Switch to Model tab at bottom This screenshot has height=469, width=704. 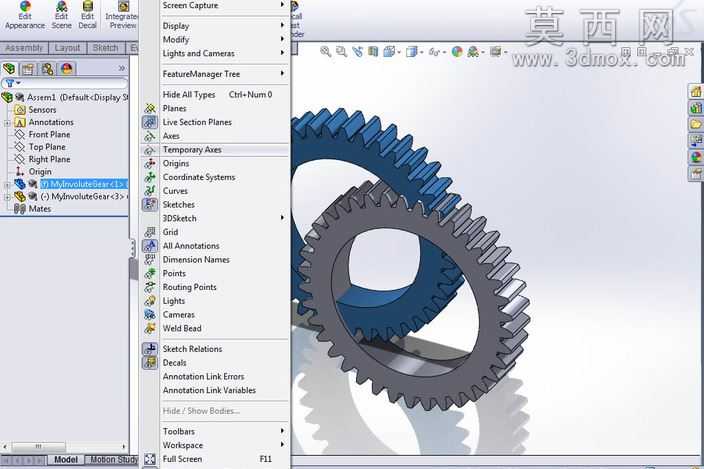pos(66,460)
